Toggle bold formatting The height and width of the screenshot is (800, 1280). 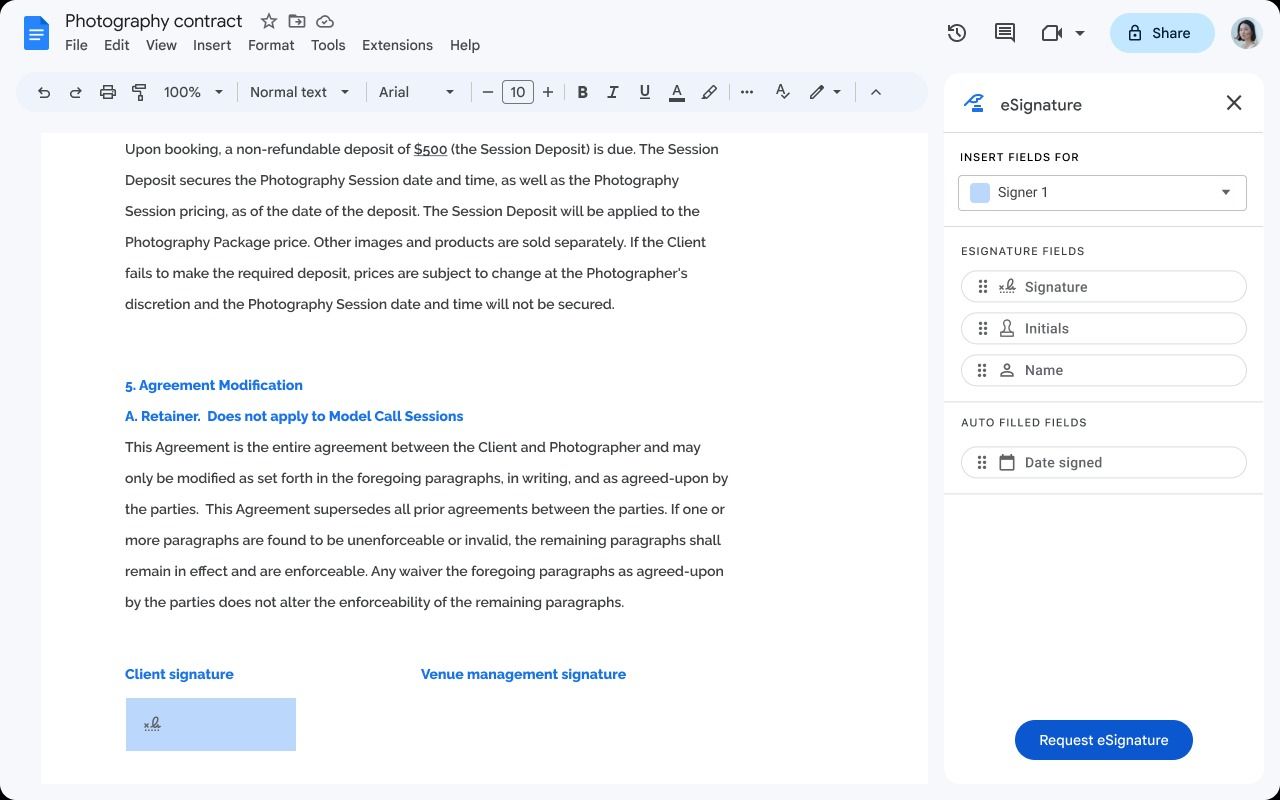click(583, 92)
